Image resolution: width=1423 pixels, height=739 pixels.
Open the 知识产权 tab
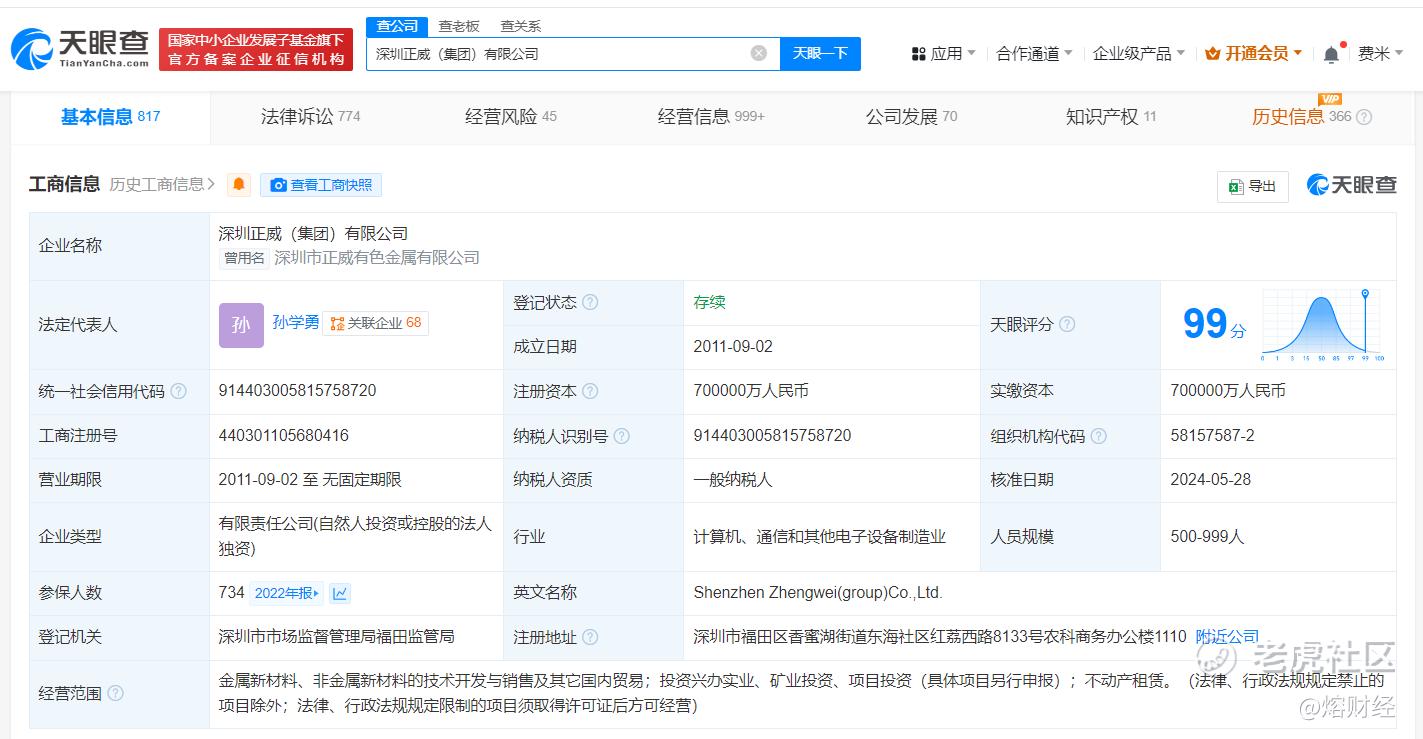[x=1110, y=117]
